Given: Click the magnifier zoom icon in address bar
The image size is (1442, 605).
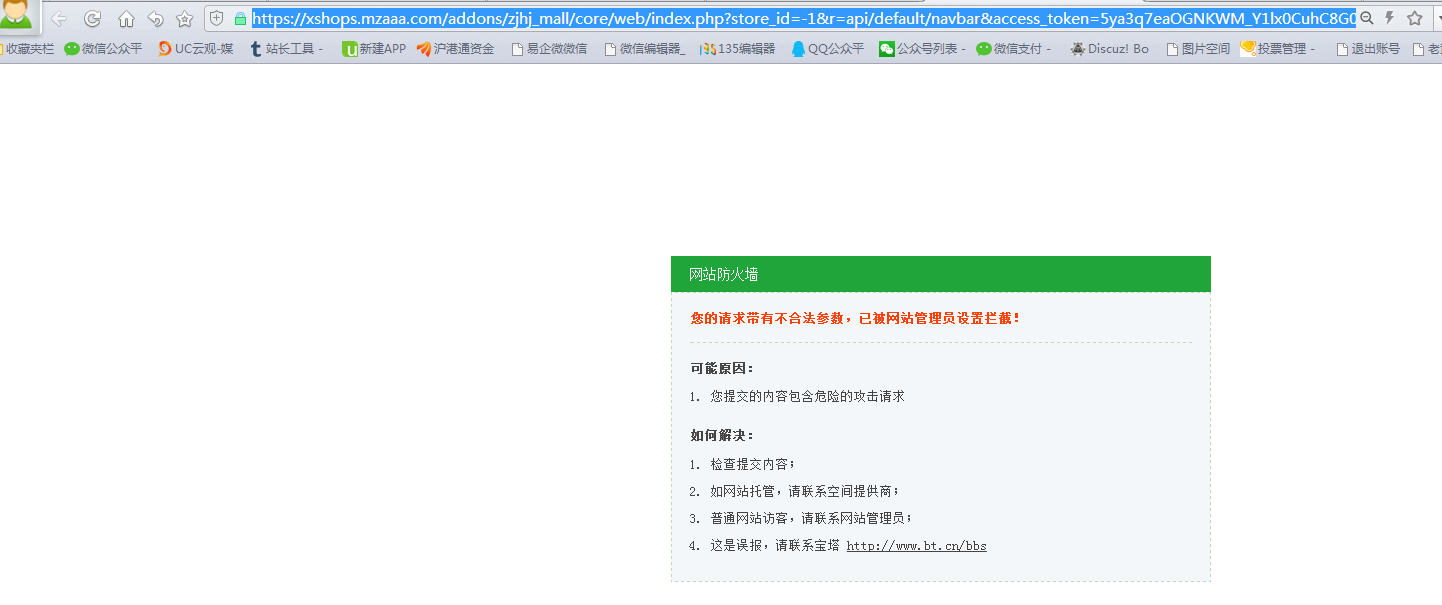Looking at the screenshot, I should coord(1367,18).
